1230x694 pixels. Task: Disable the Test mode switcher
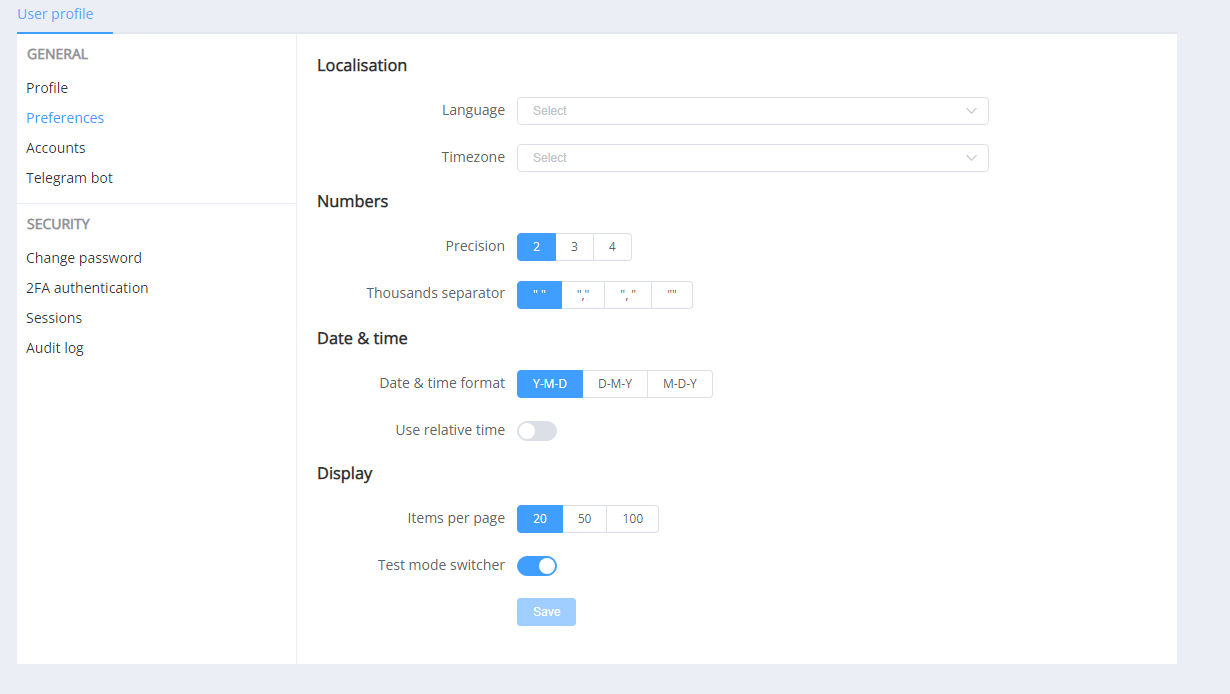coord(536,566)
